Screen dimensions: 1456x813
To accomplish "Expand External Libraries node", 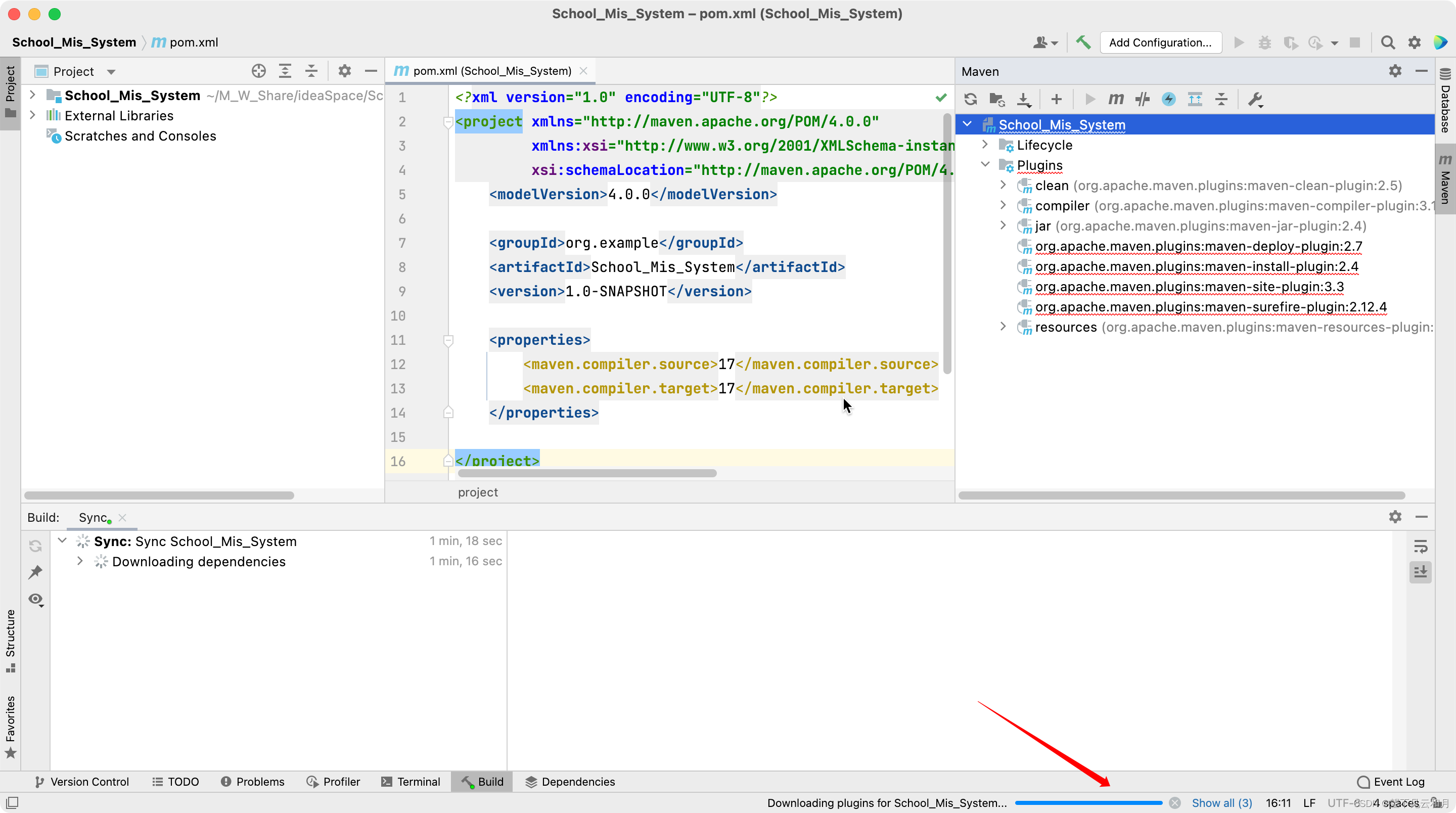I will pyautogui.click(x=32, y=115).
